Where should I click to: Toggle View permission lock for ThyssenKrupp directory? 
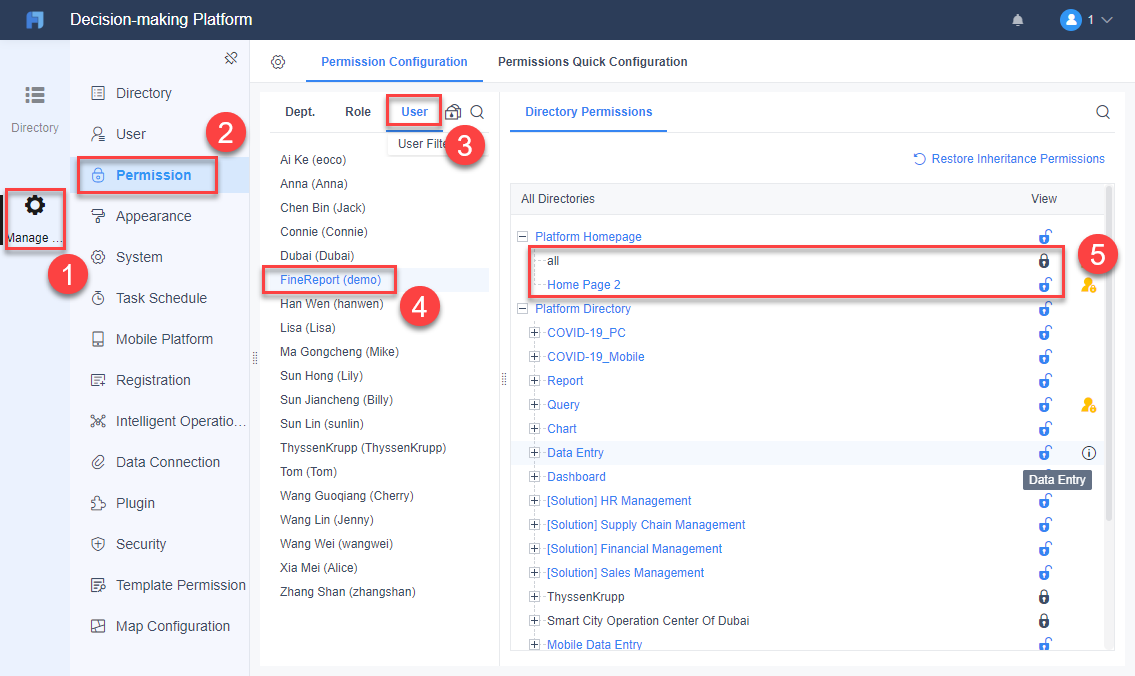(1044, 597)
